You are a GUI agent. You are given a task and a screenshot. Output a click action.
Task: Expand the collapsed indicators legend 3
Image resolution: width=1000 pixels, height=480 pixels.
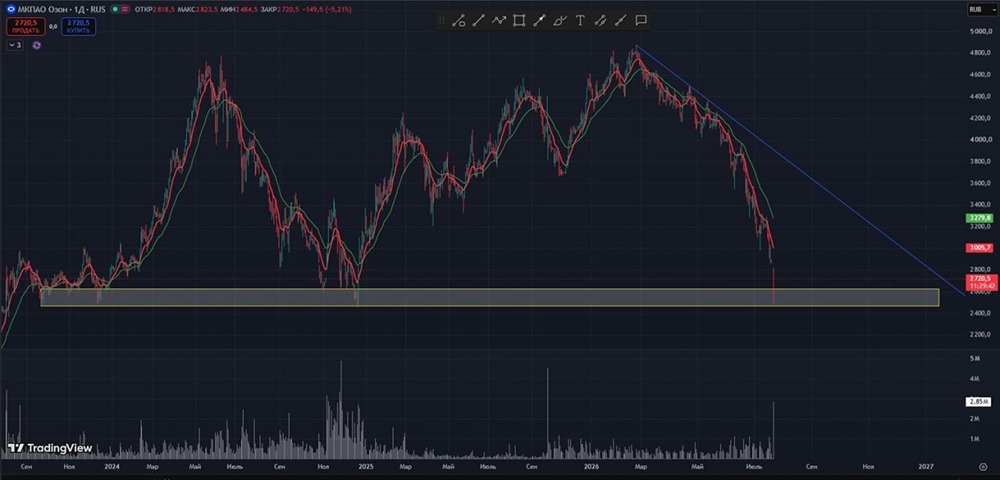[x=15, y=45]
